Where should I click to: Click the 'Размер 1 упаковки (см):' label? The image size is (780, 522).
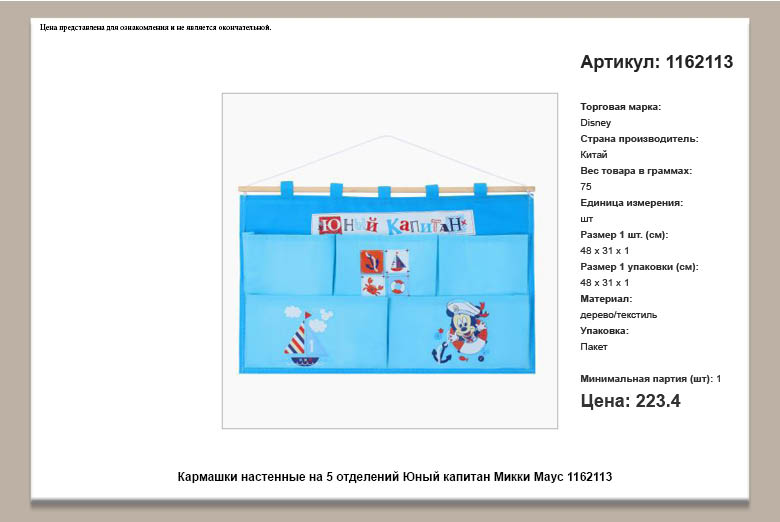[639, 267]
